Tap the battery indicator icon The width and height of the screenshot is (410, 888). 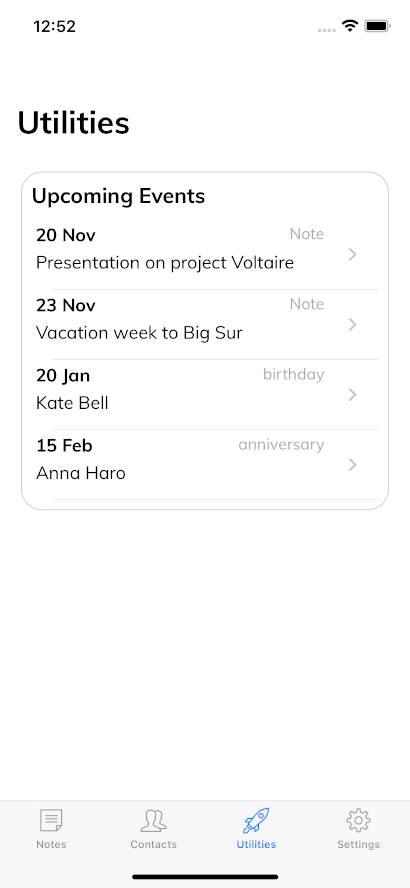[378, 26]
